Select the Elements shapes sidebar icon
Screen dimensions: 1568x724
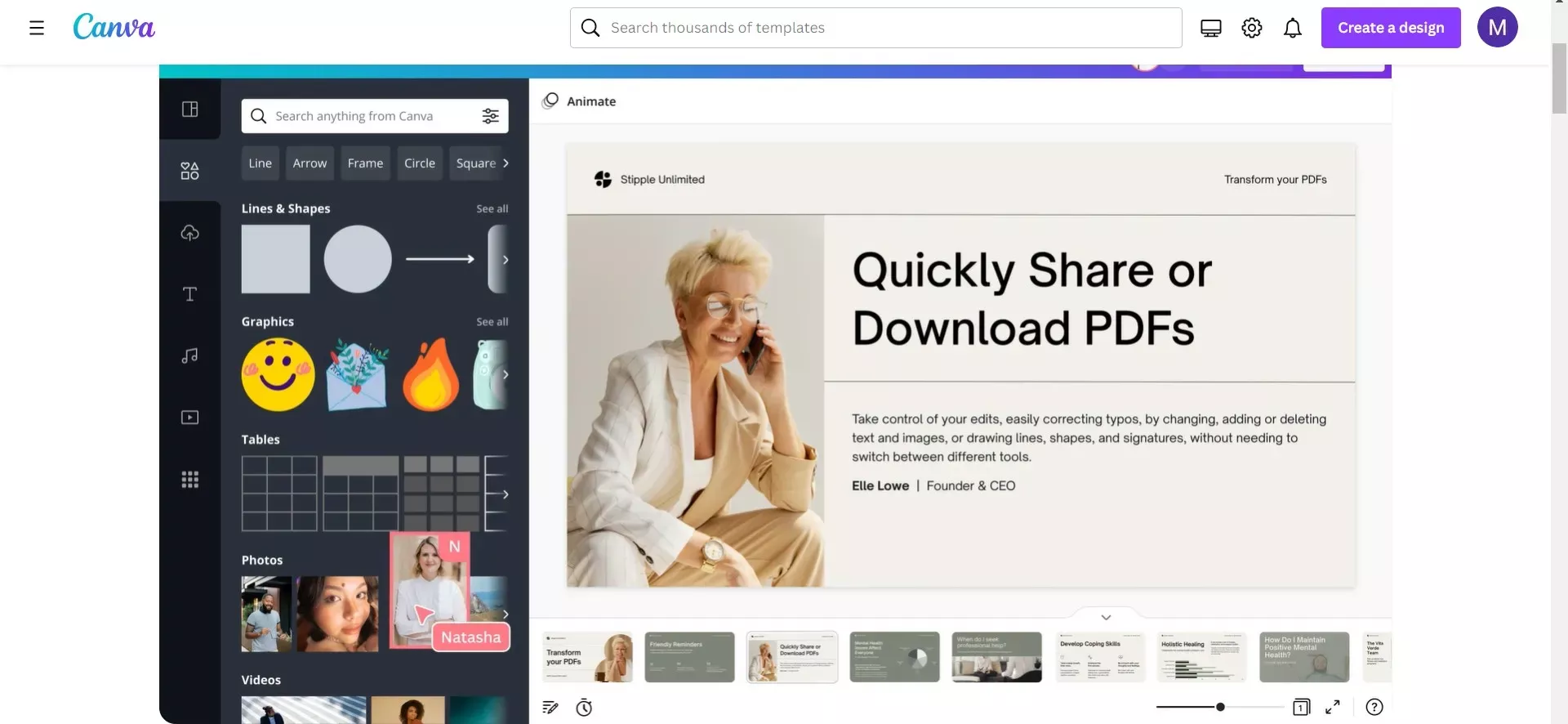tap(189, 171)
